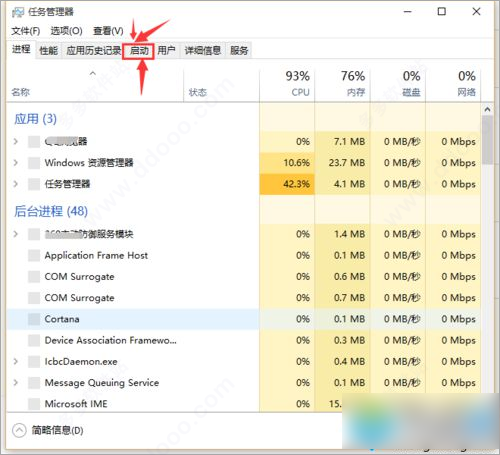Select the Message Queuing Service name
The height and width of the screenshot is (455, 500).
[102, 383]
